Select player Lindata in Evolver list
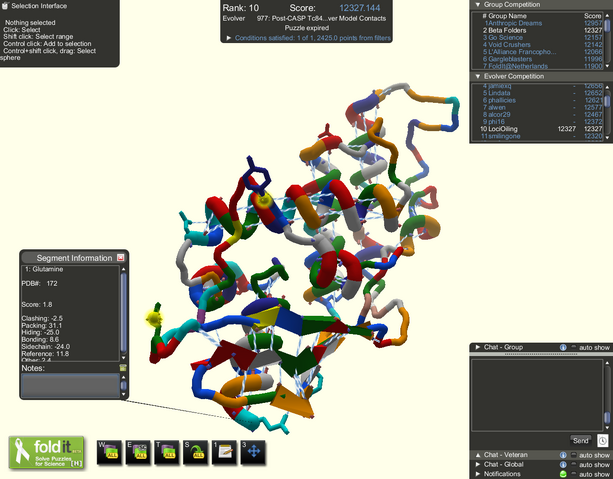 (x=538, y=93)
